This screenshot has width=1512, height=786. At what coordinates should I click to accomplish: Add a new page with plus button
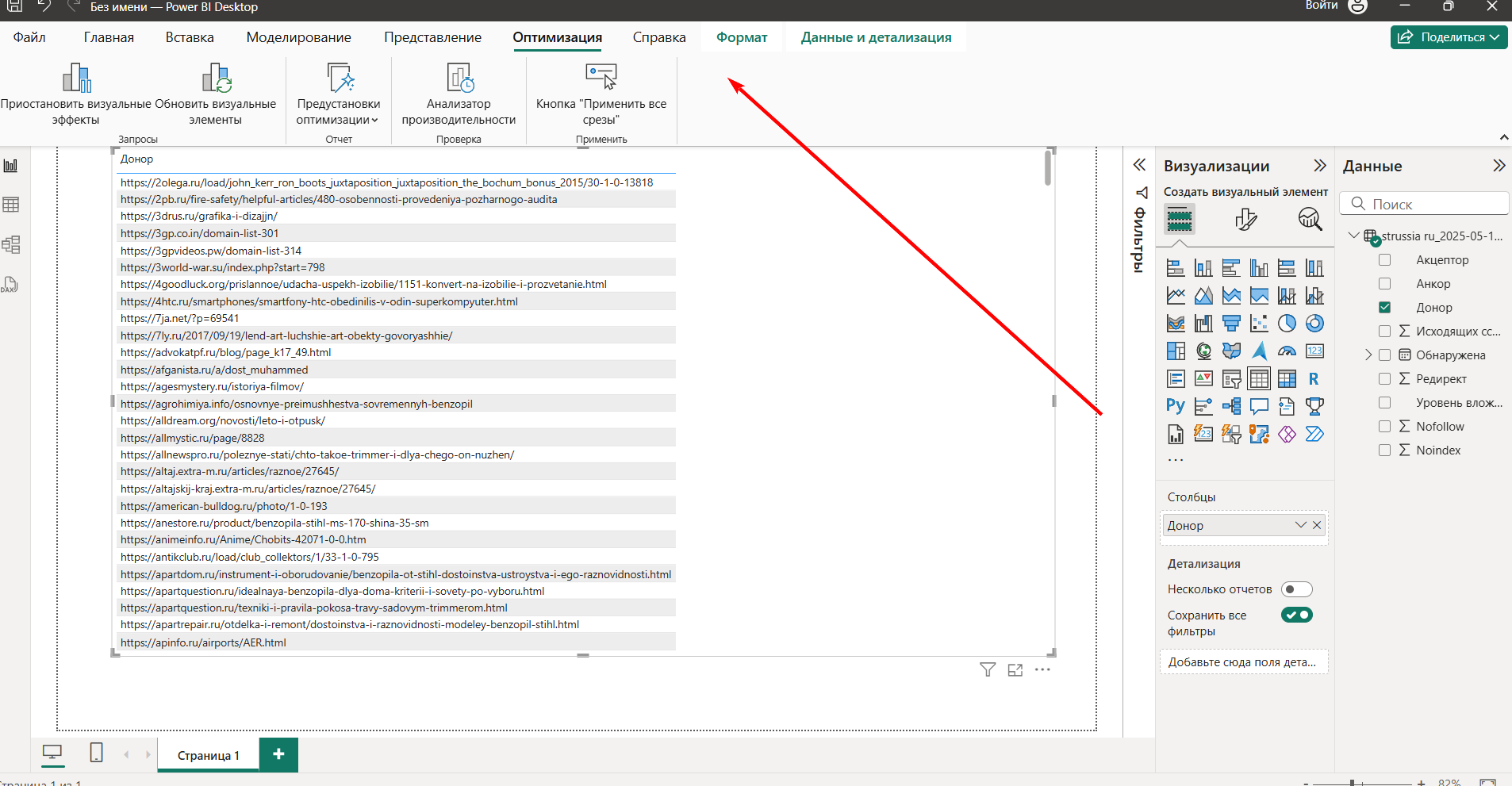click(278, 754)
